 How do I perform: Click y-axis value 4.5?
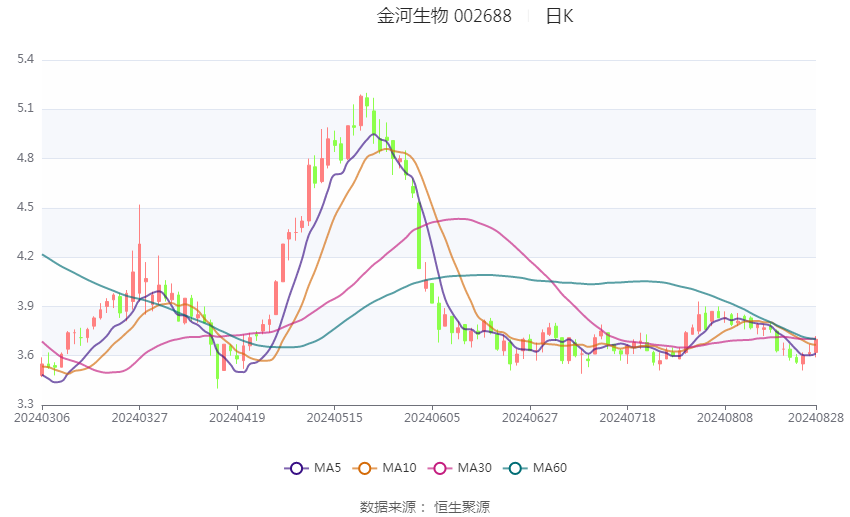tap(25, 207)
